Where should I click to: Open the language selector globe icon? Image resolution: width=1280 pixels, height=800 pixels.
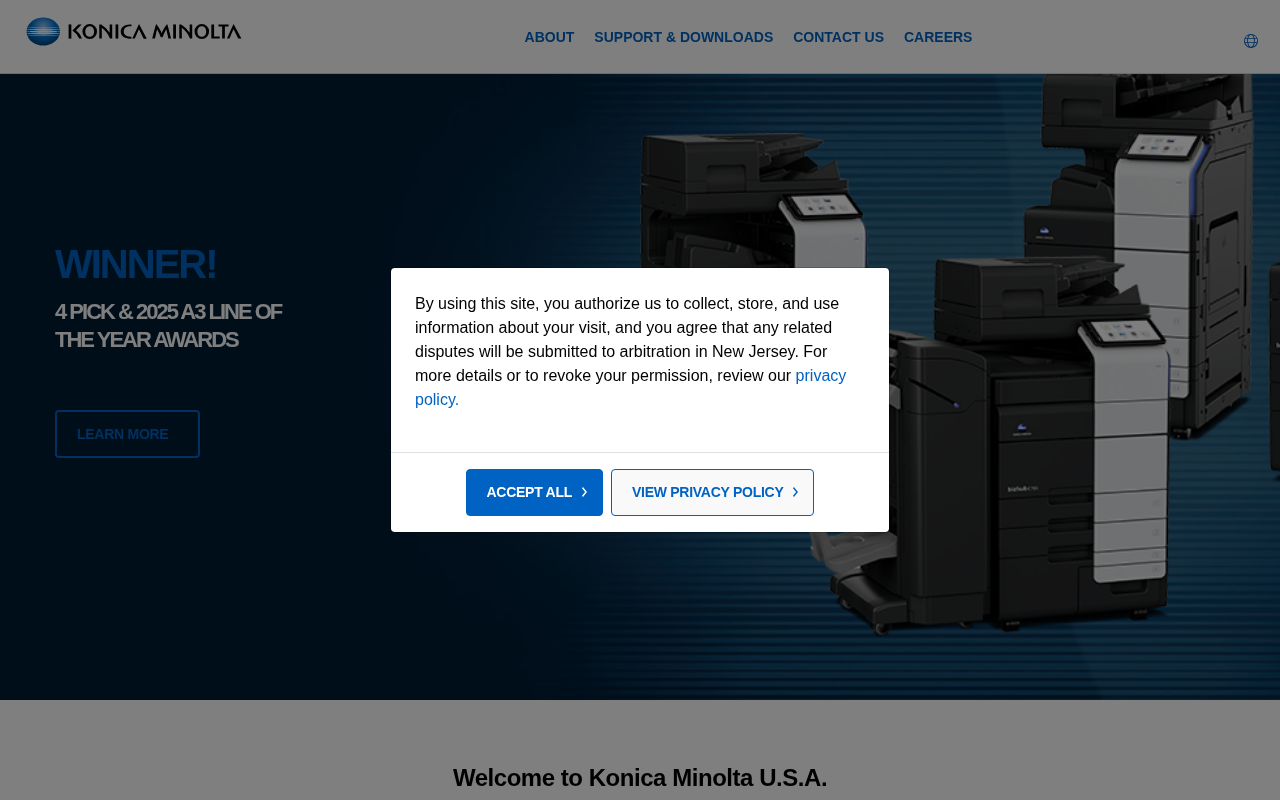[1251, 41]
